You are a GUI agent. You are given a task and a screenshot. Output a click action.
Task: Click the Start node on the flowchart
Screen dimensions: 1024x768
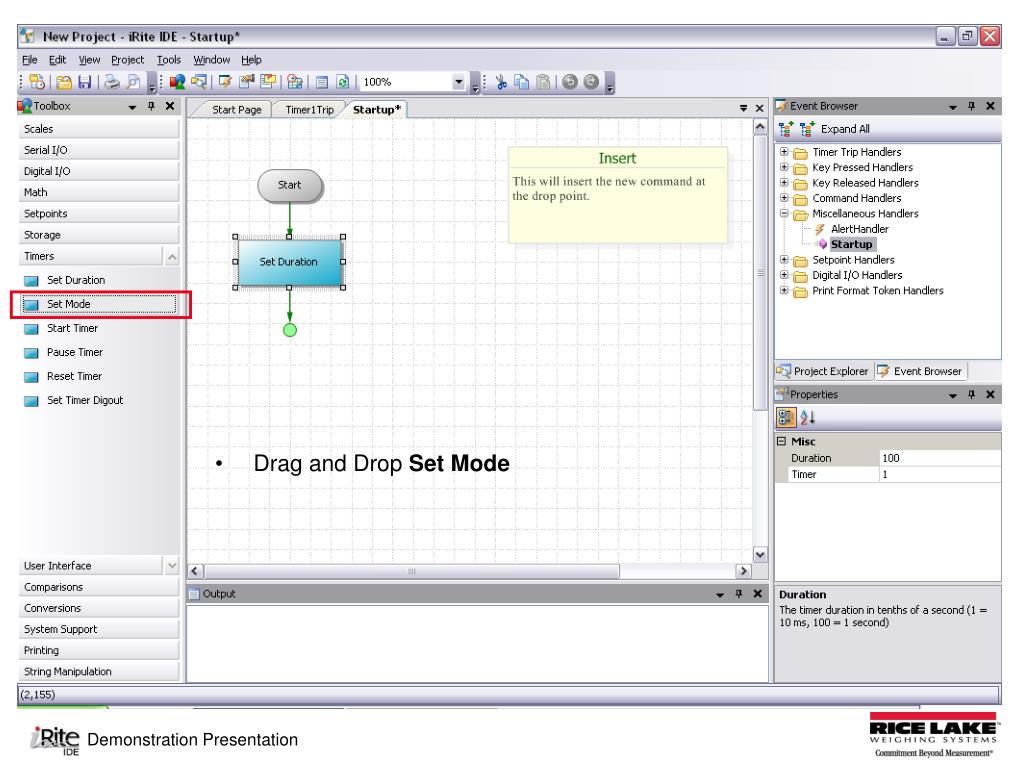[x=289, y=185]
